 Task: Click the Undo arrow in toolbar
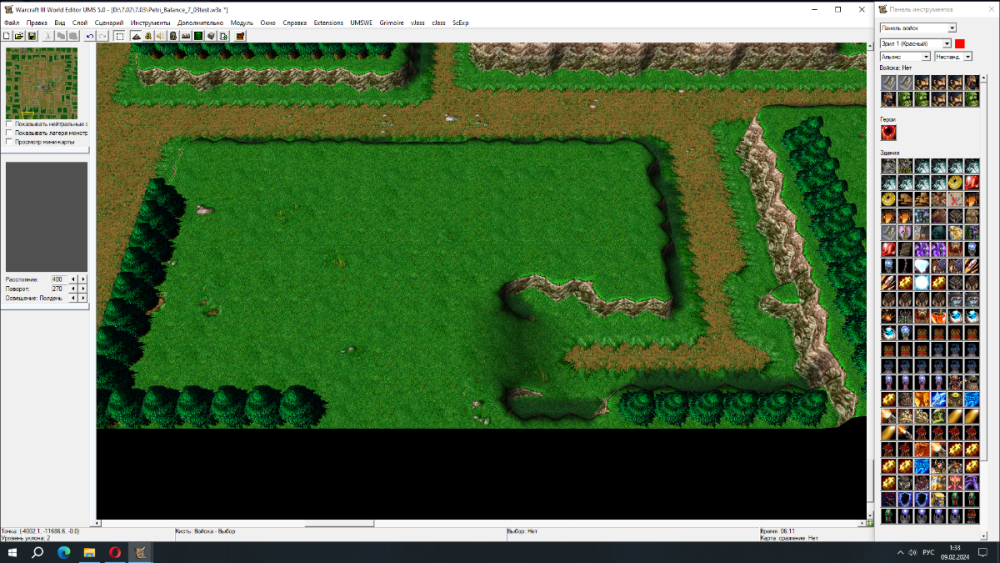point(90,36)
